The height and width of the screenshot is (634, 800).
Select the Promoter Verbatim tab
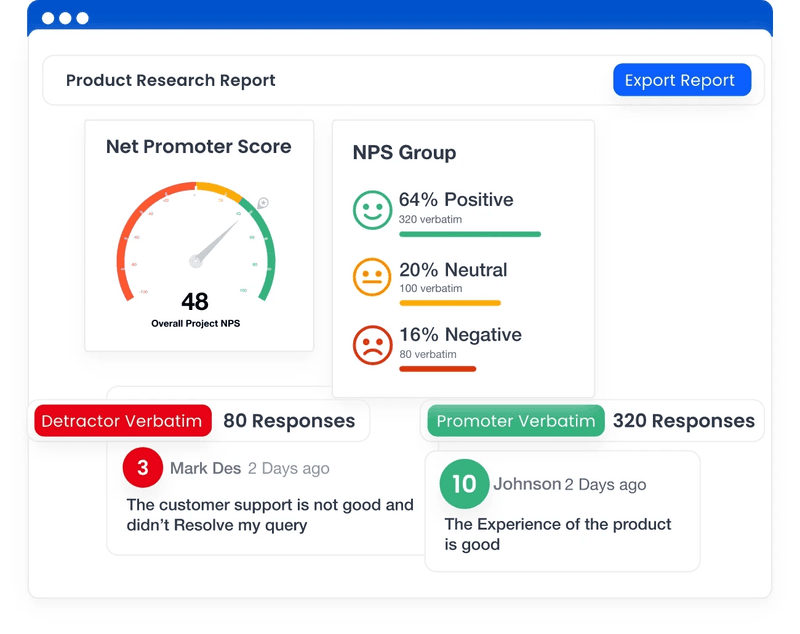516,421
